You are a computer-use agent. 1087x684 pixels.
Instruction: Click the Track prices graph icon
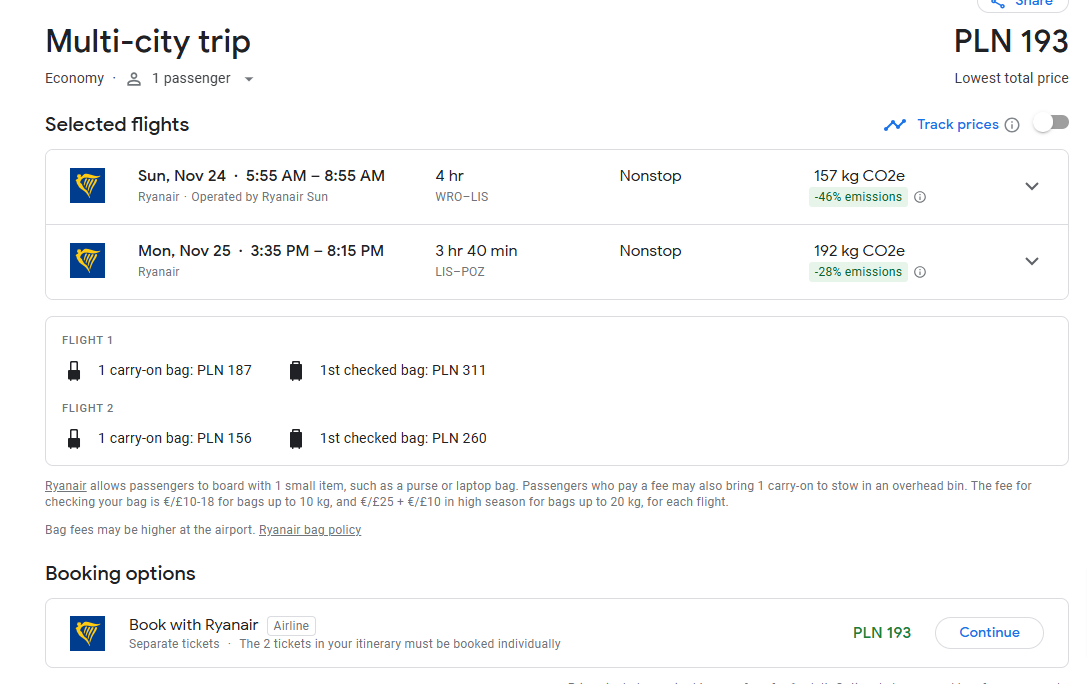(x=895, y=125)
